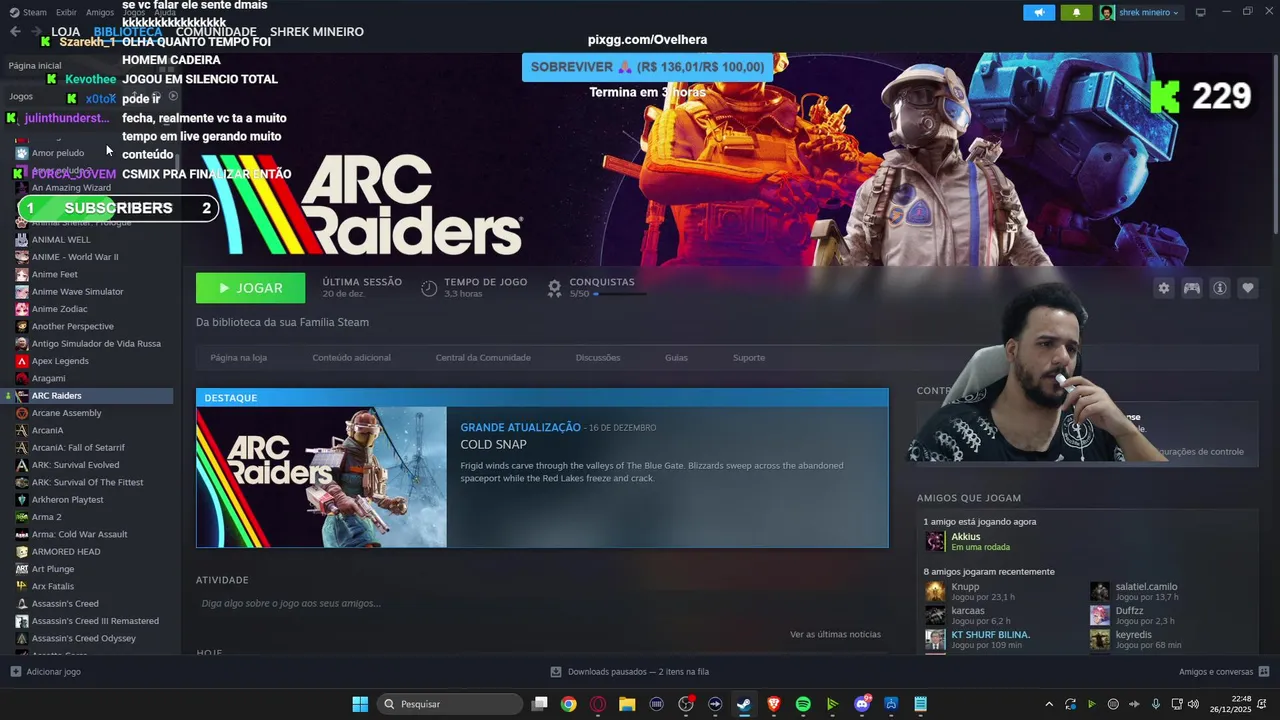Enter Big Picture mode monitor icon

click(x=1201, y=12)
